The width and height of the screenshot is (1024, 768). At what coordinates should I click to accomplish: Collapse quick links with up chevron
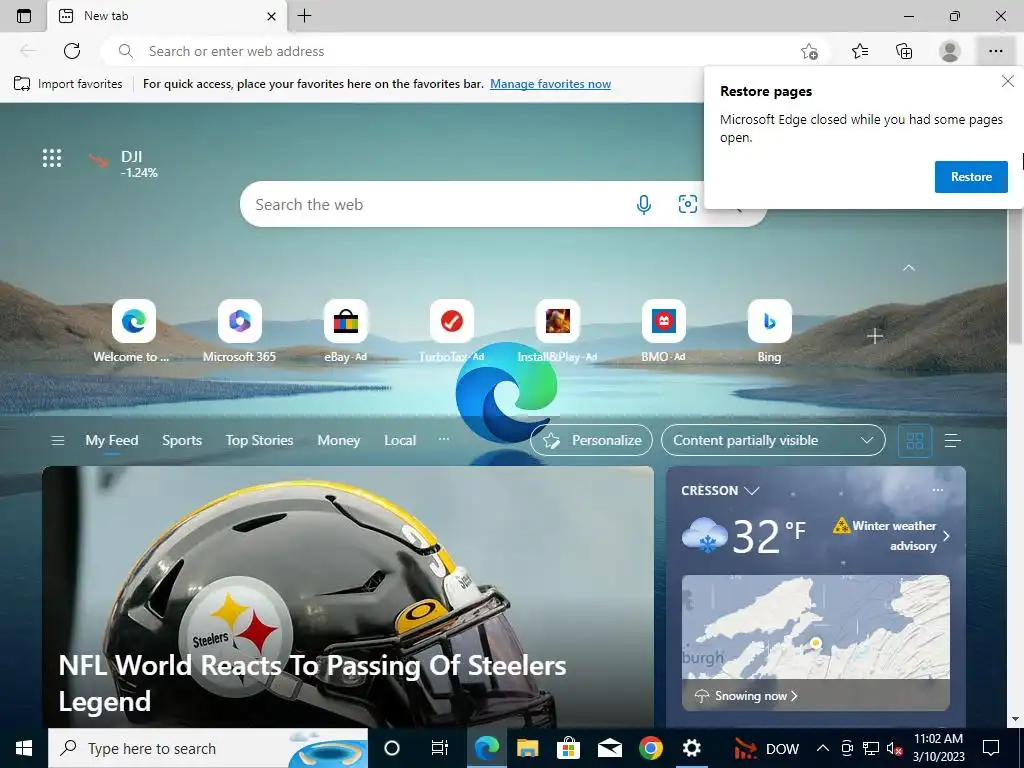point(908,268)
